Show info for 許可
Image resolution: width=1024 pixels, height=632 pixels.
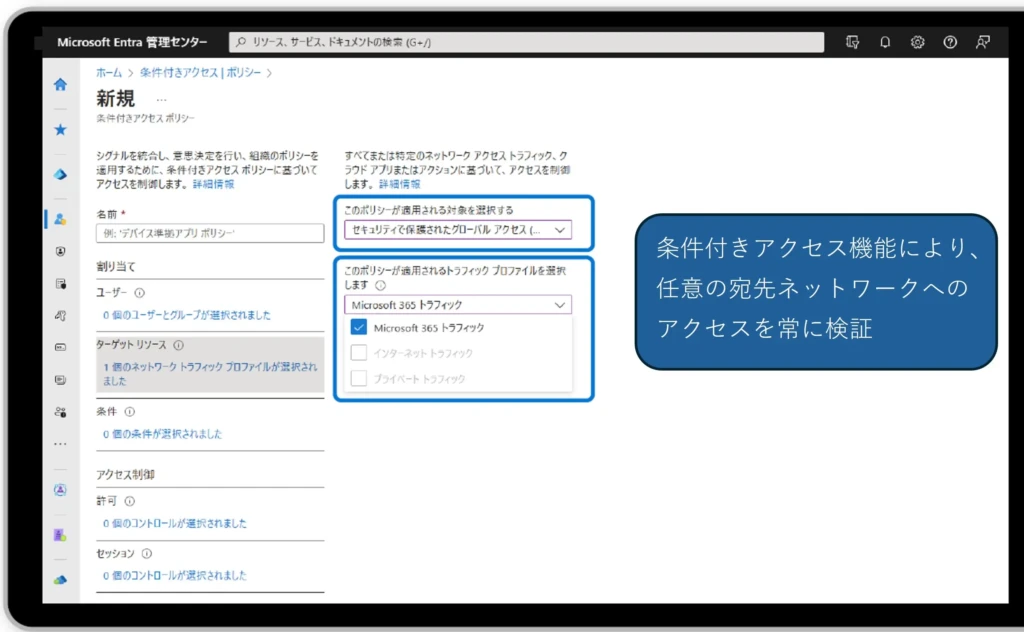pos(129,501)
